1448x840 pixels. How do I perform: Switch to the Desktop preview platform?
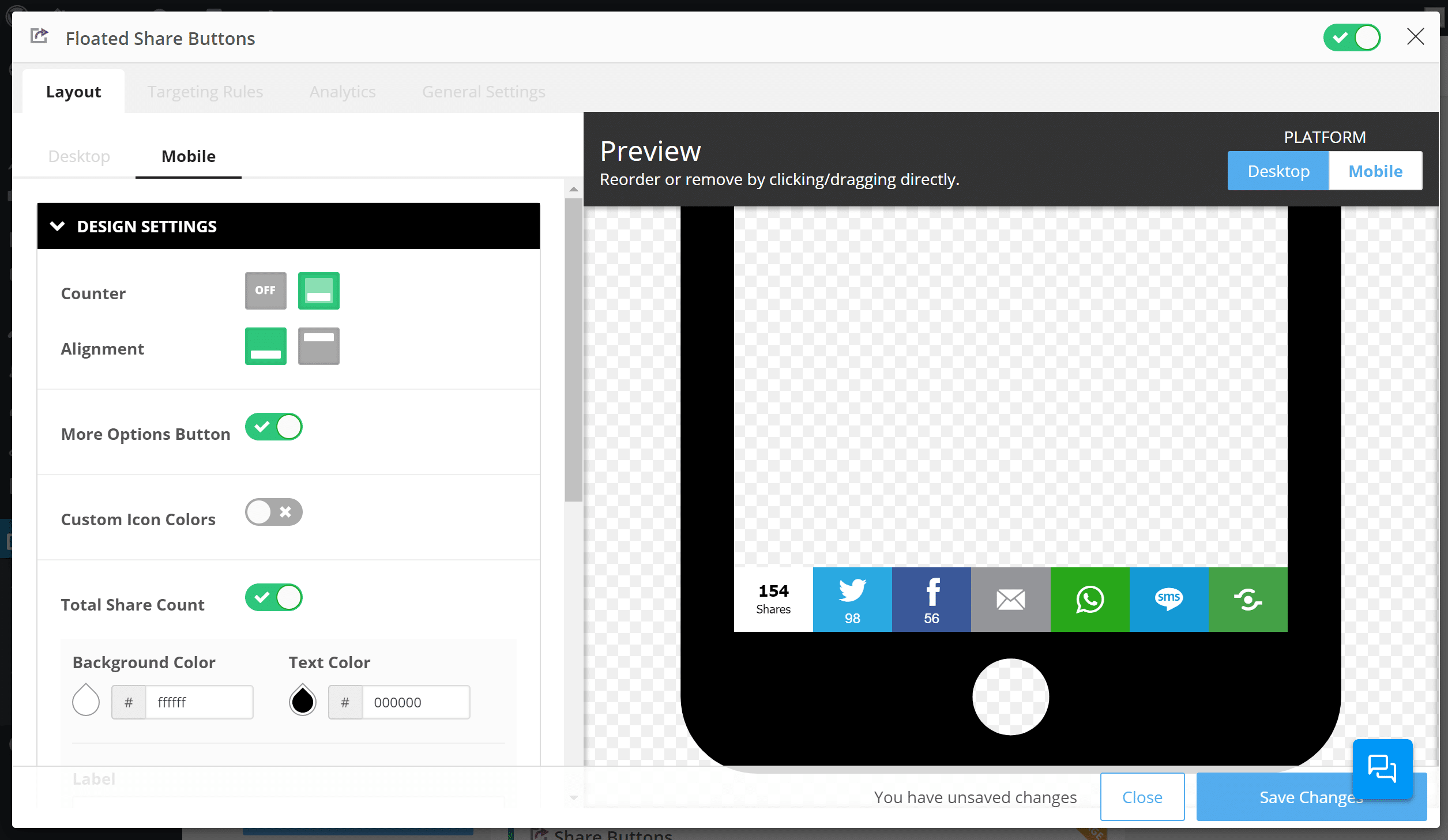click(1279, 171)
